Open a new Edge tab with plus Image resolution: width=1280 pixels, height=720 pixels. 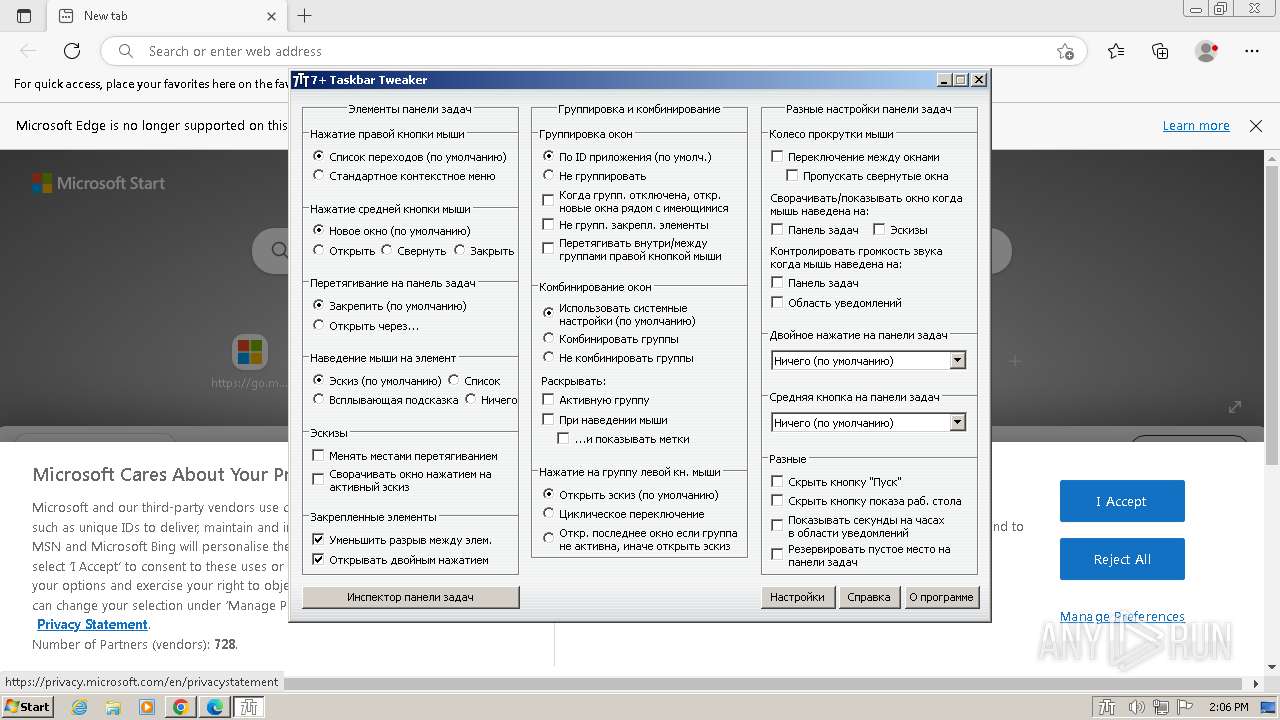(x=305, y=16)
